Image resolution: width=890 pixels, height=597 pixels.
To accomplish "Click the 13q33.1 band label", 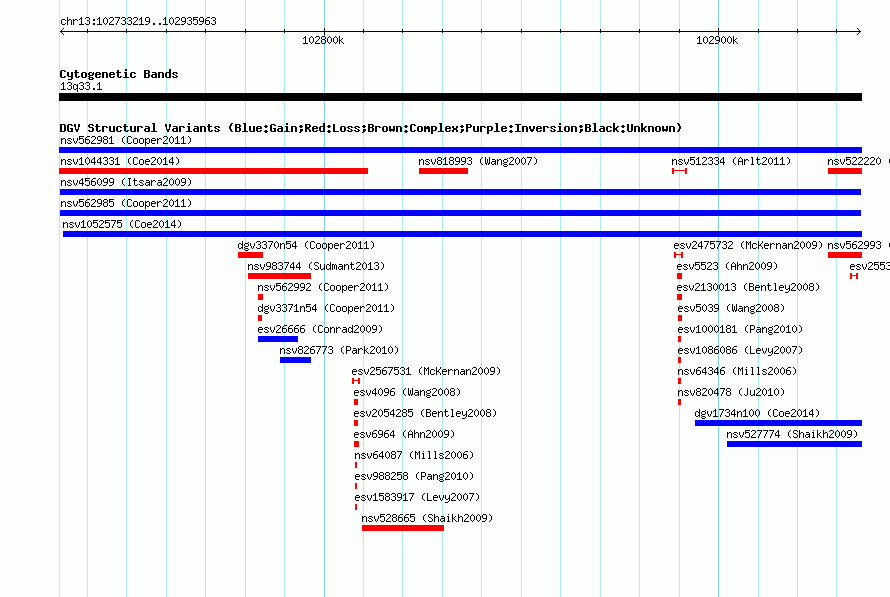I will pyautogui.click(x=81, y=86).
